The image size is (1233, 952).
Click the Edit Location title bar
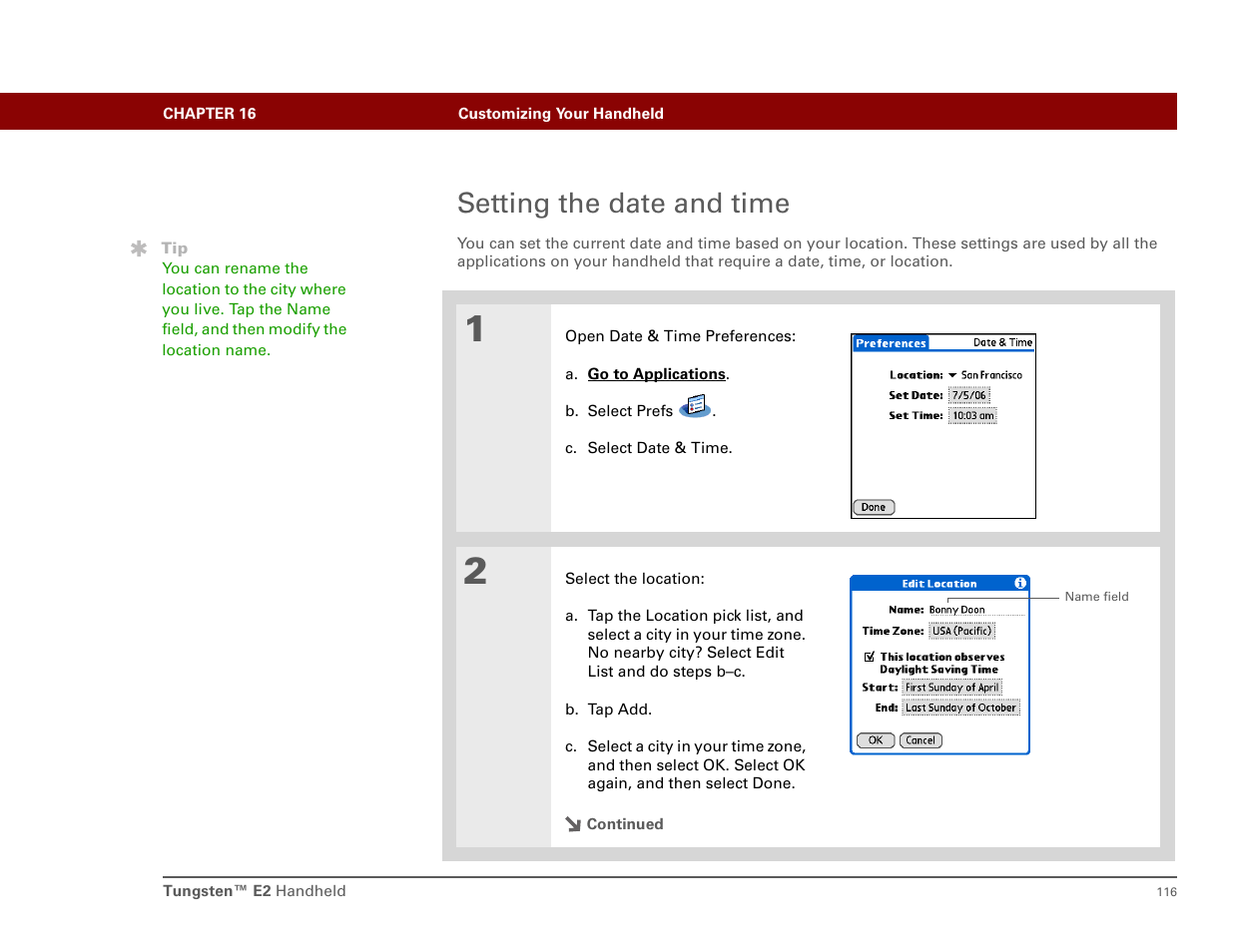click(x=939, y=583)
